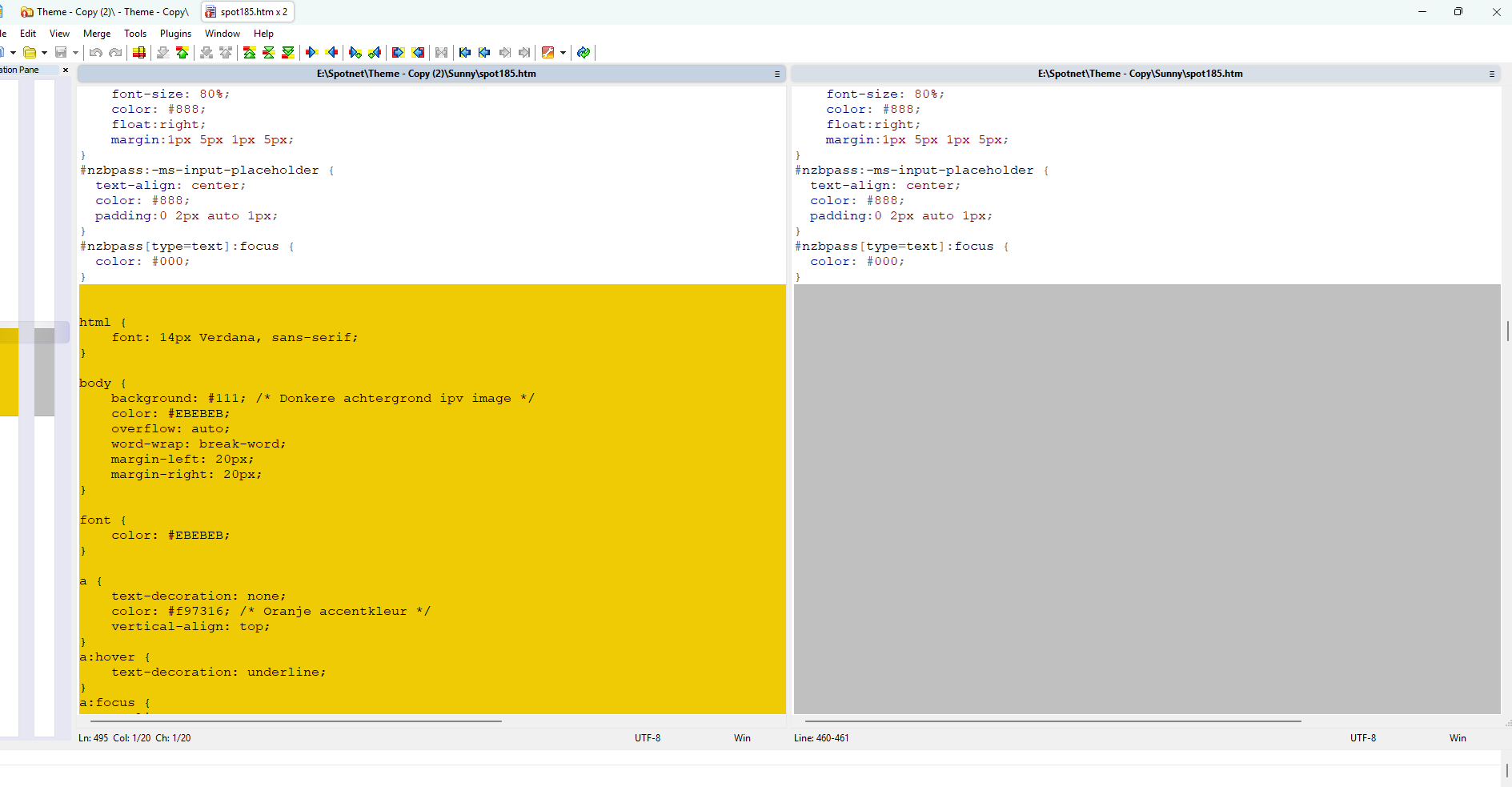Open the Plugins menu
The height and width of the screenshot is (787, 1512).
[175, 34]
